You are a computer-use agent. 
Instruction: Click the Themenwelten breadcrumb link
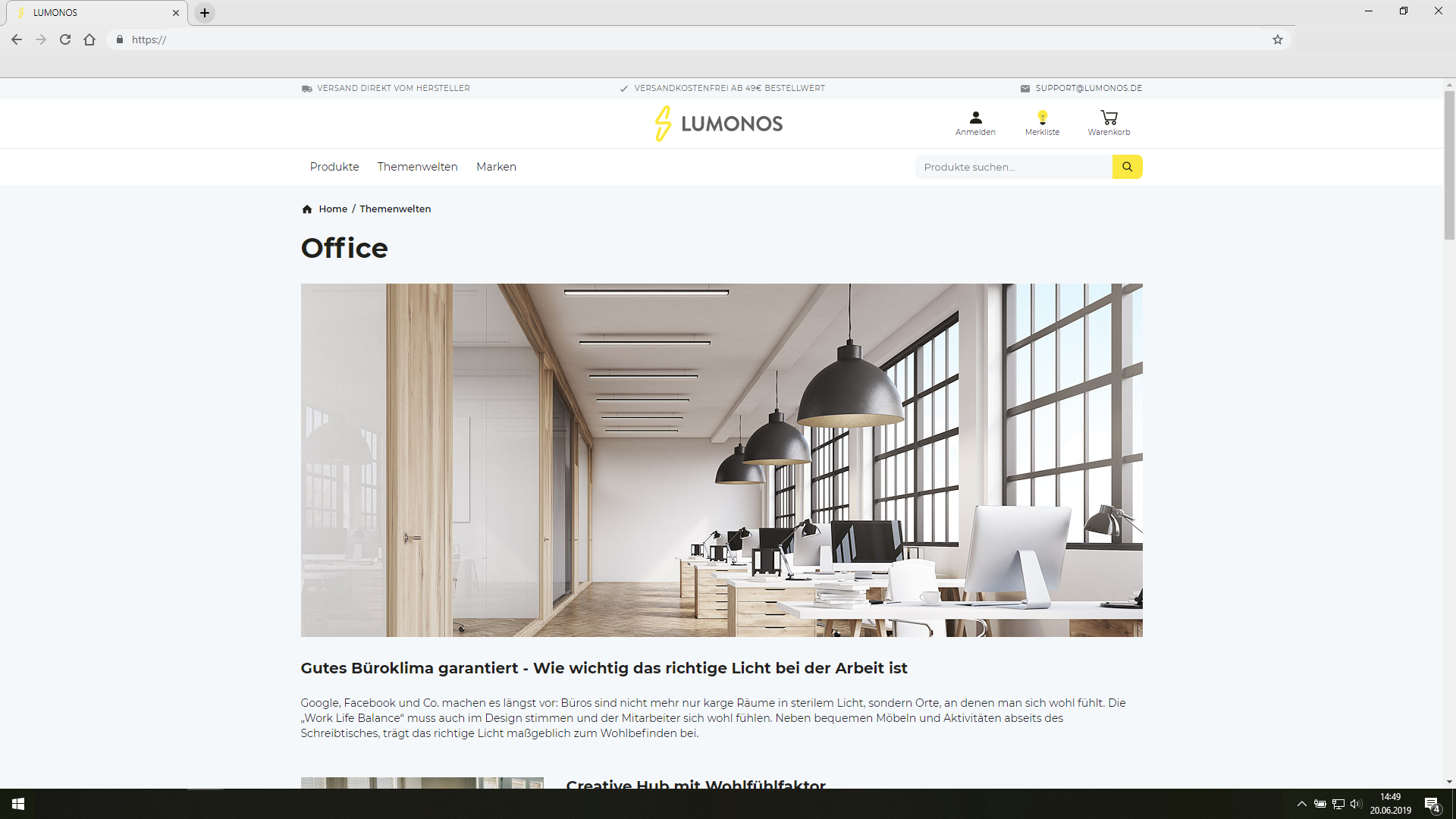tap(395, 209)
